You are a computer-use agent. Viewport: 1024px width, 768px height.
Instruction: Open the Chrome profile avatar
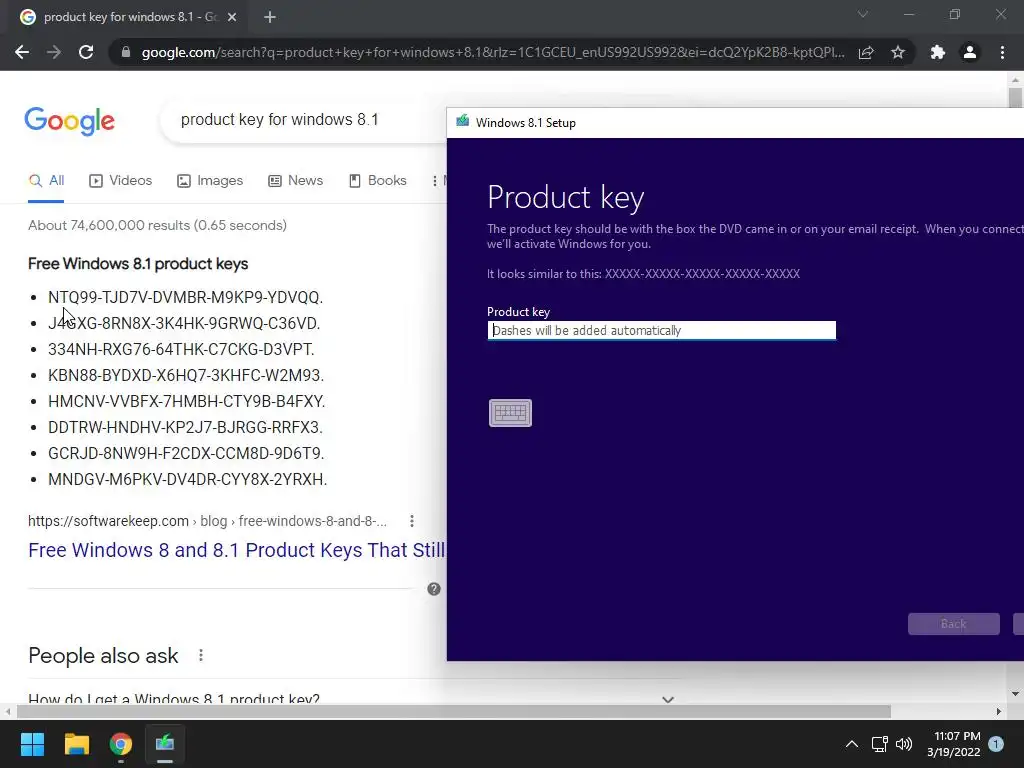970,52
